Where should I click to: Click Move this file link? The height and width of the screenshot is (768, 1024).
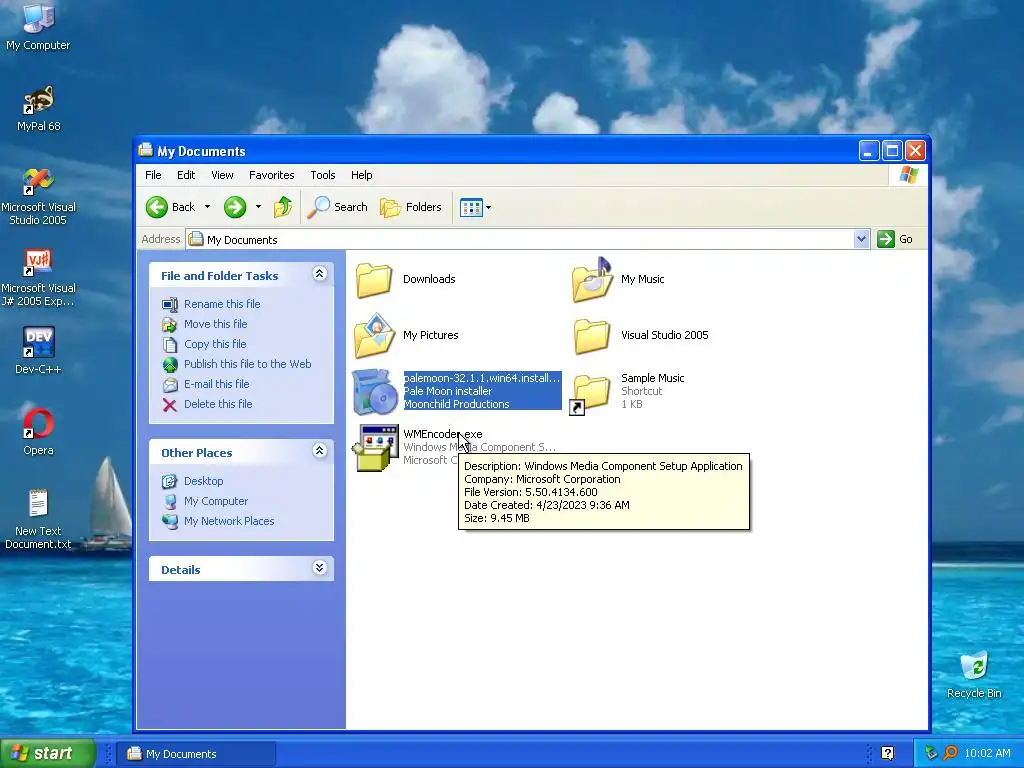[216, 324]
